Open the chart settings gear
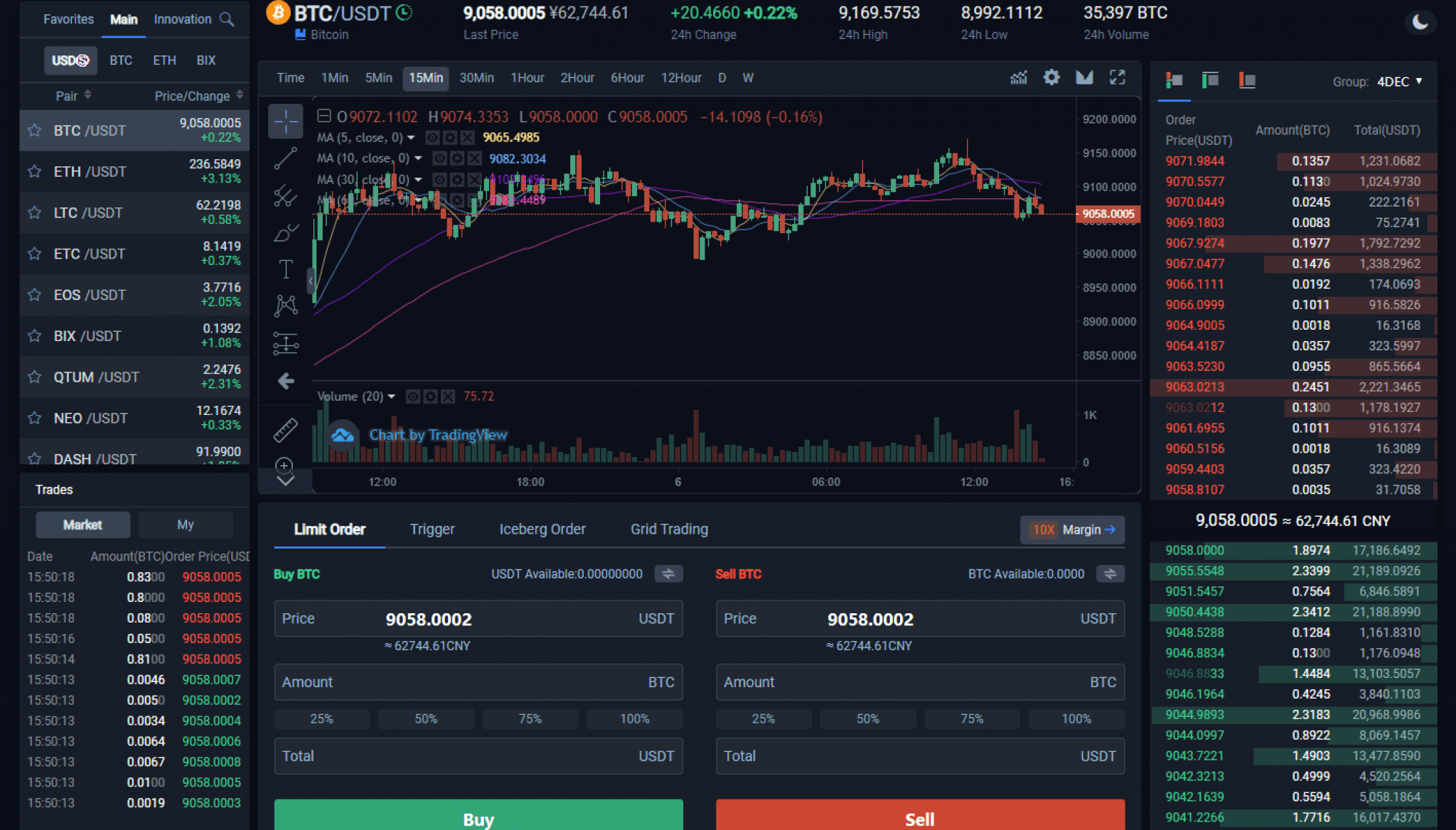 (1051, 77)
